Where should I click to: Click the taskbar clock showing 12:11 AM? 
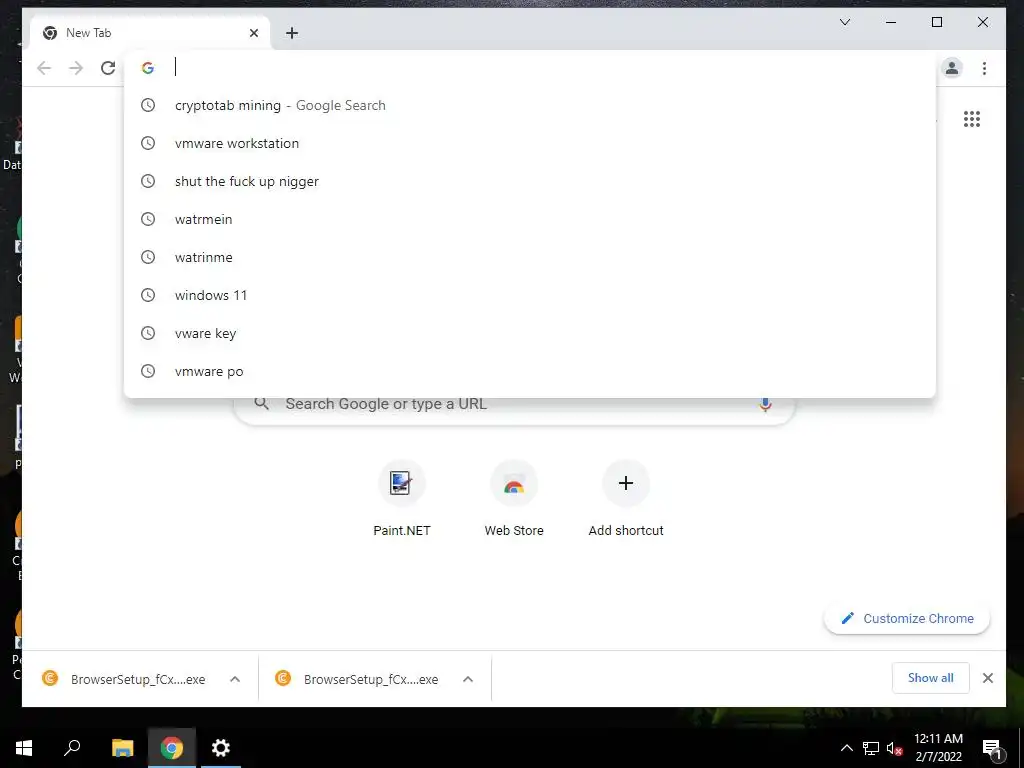click(x=938, y=748)
